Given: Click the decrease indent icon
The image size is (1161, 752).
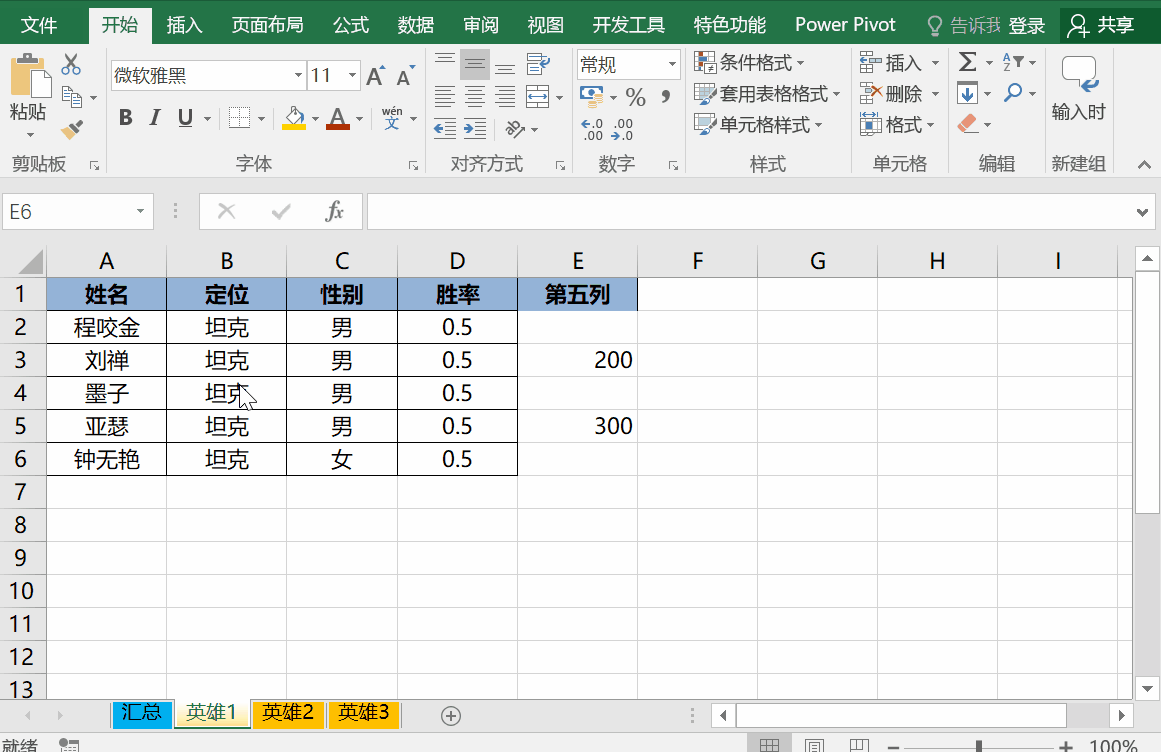Looking at the screenshot, I should click(x=445, y=129).
